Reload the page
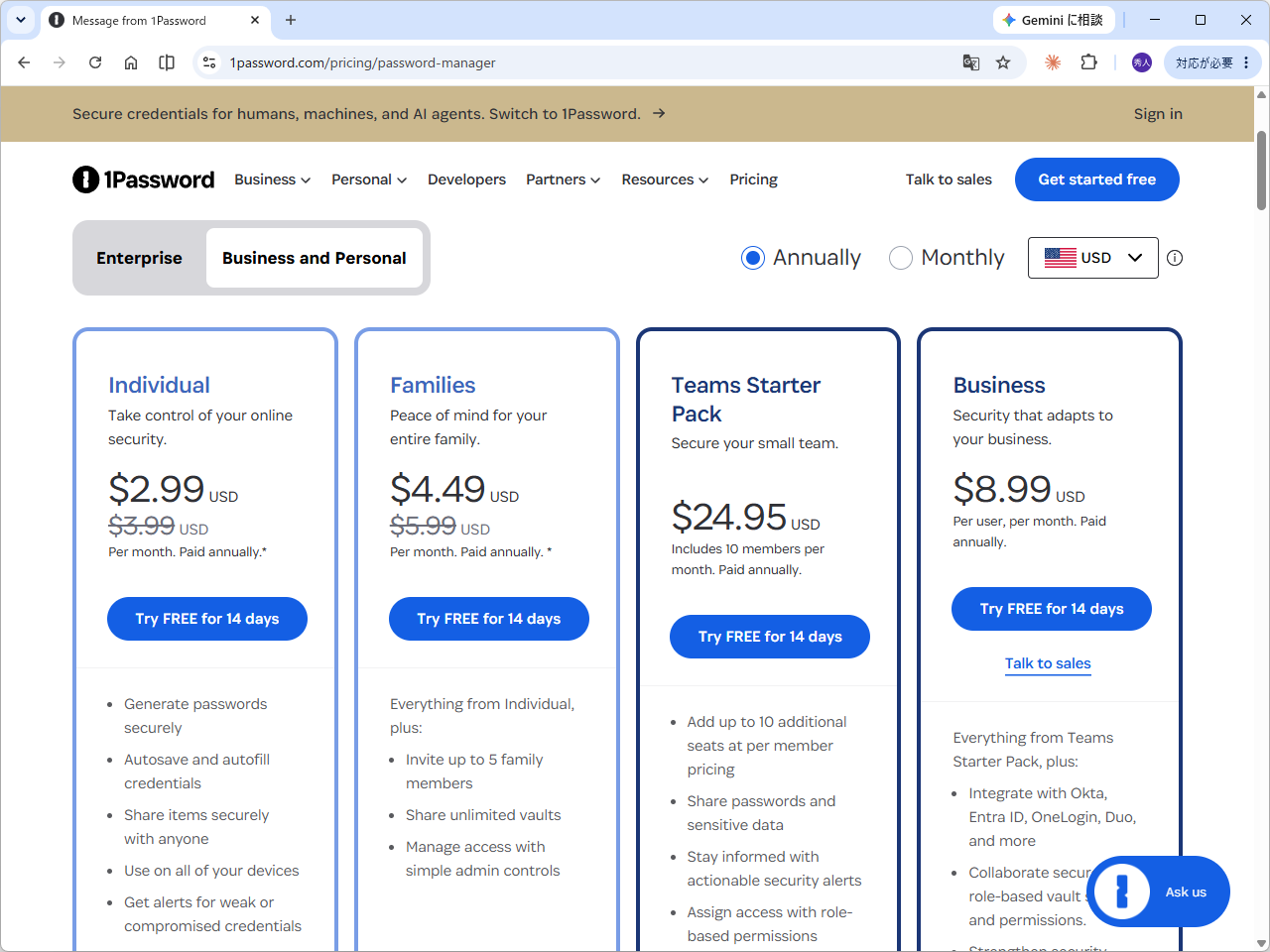Screen dimensions: 1270x952 pyautogui.click(x=95, y=62)
